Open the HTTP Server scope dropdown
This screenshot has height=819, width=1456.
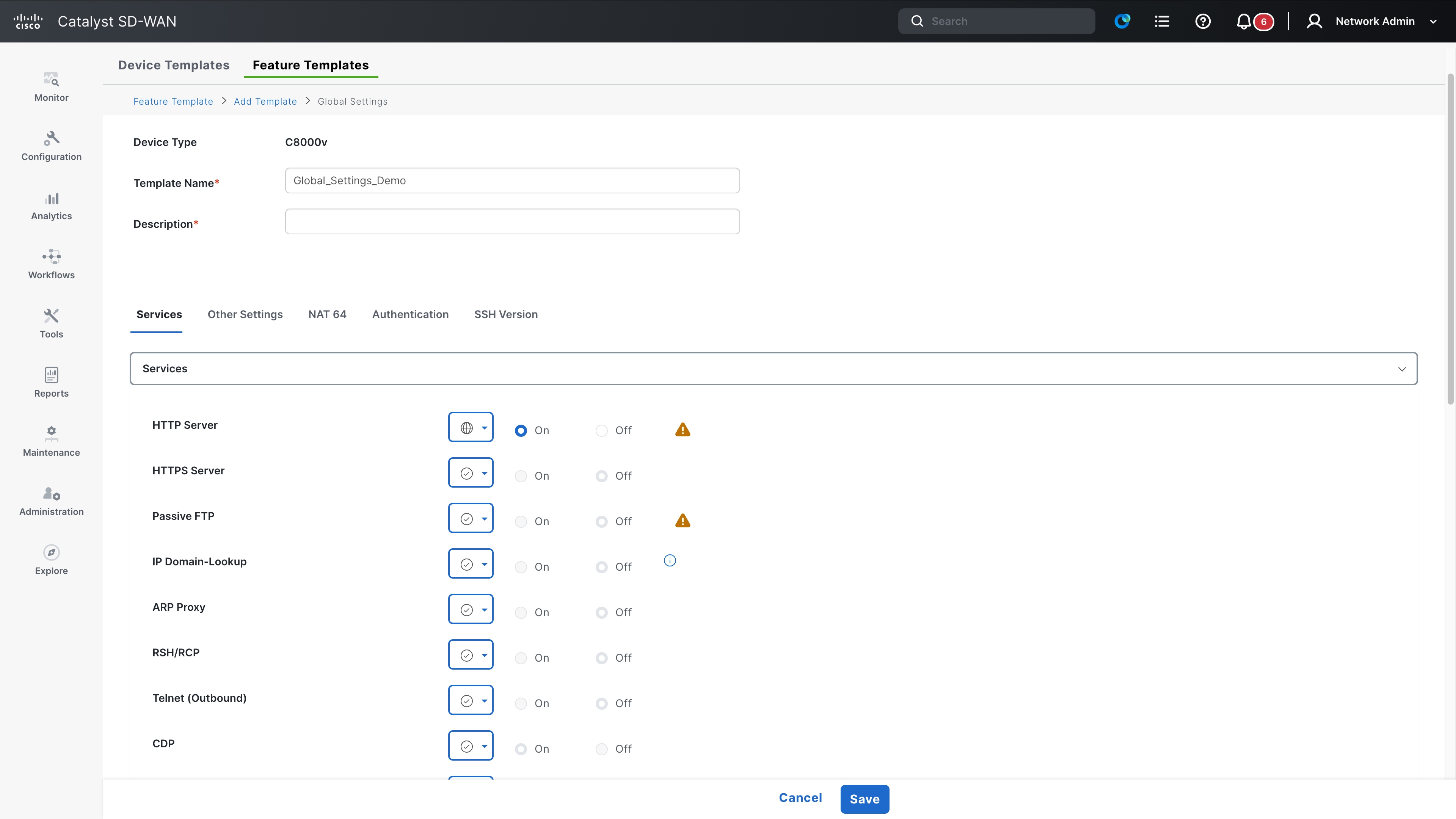point(471,427)
